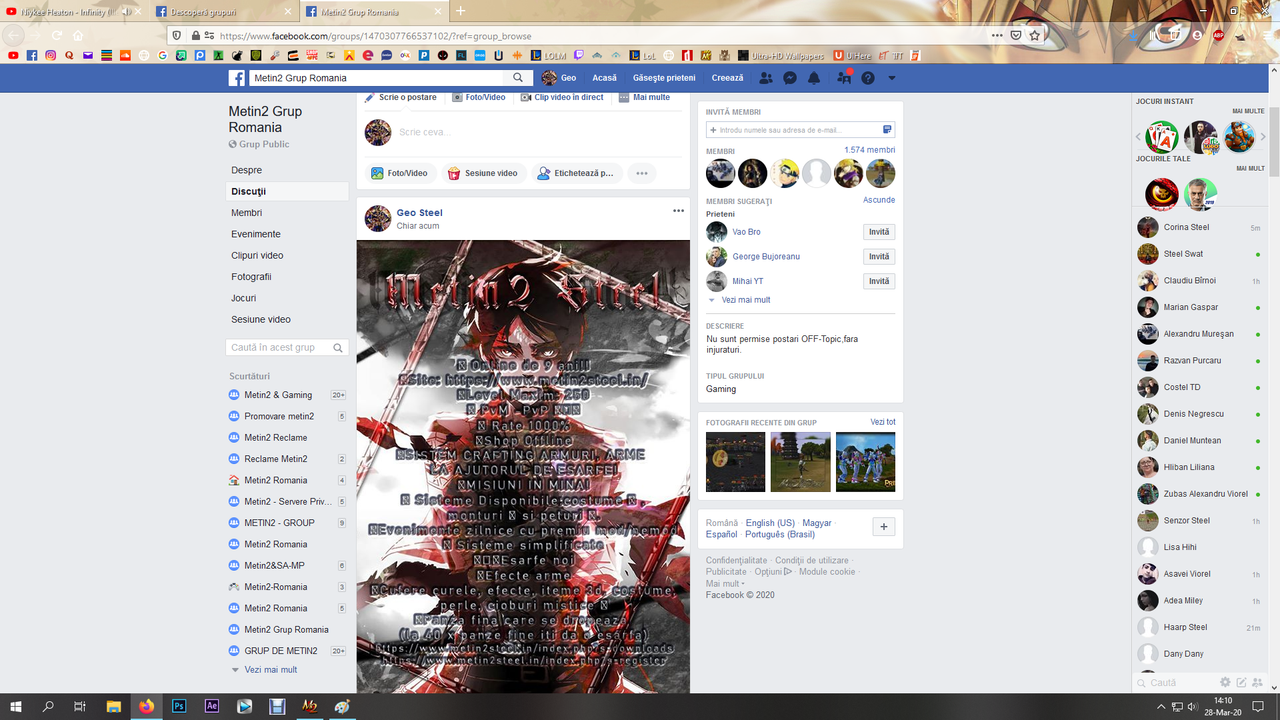The height and width of the screenshot is (720, 1280).
Task: Launch Photoshop from the taskbar
Action: click(x=179, y=706)
